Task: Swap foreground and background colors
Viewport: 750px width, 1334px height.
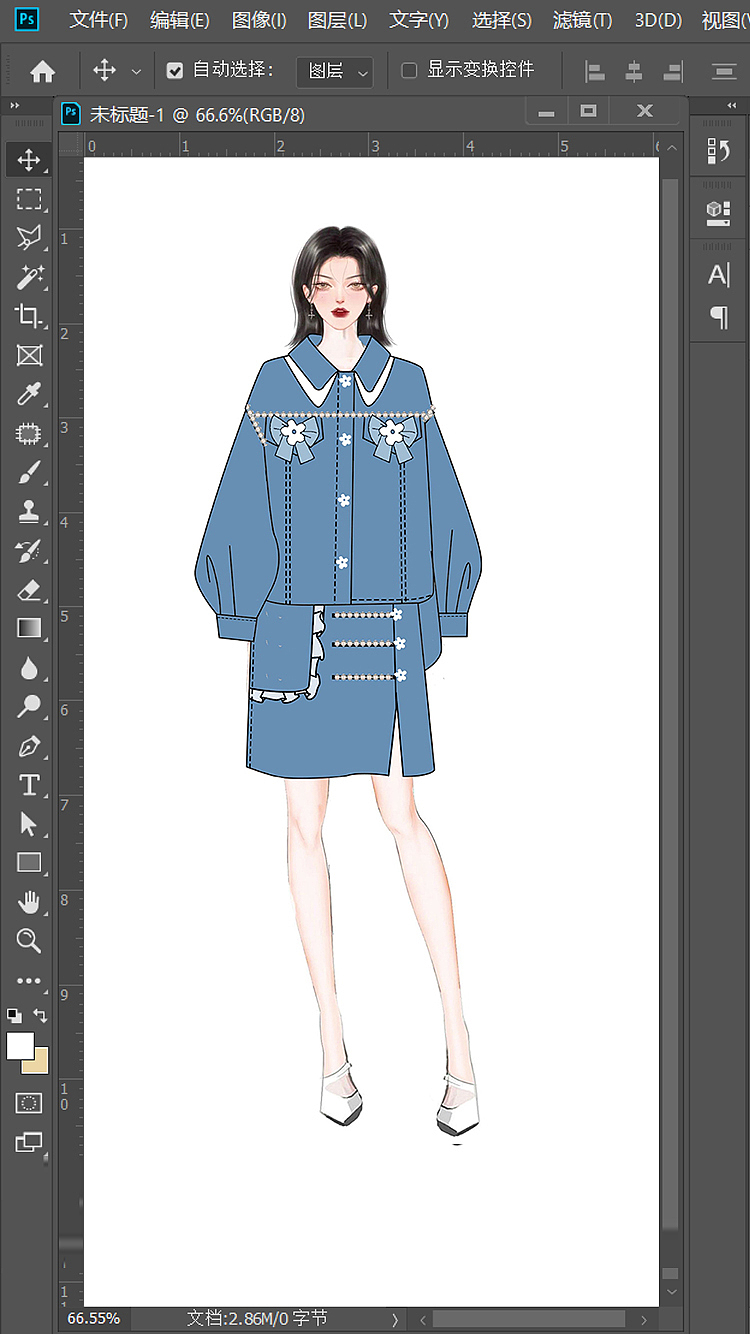Action: click(x=41, y=1015)
